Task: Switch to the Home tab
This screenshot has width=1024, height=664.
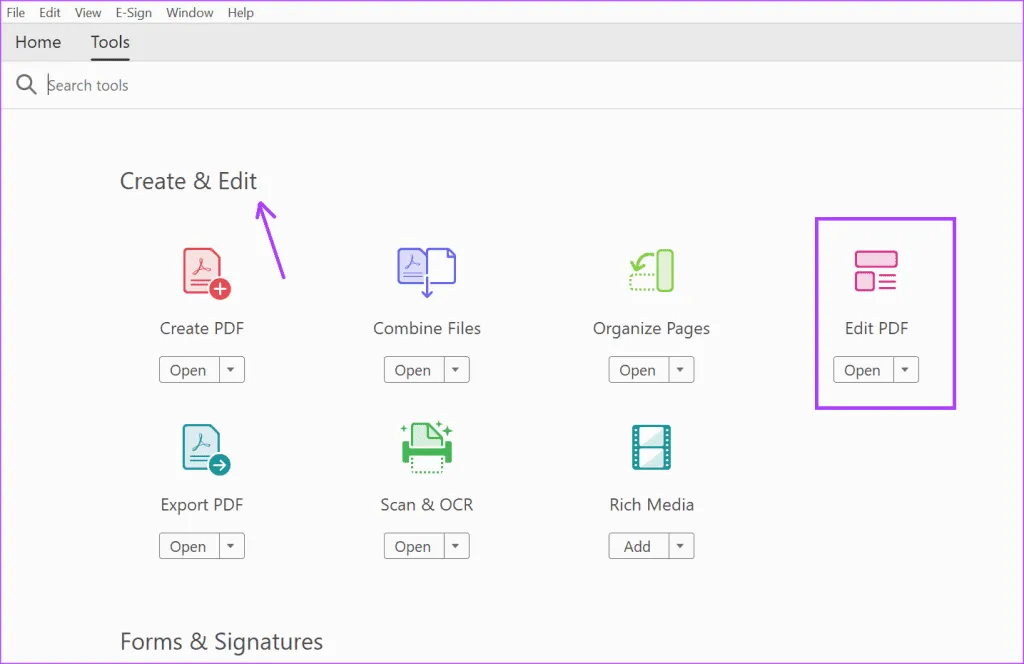Action: click(x=38, y=42)
